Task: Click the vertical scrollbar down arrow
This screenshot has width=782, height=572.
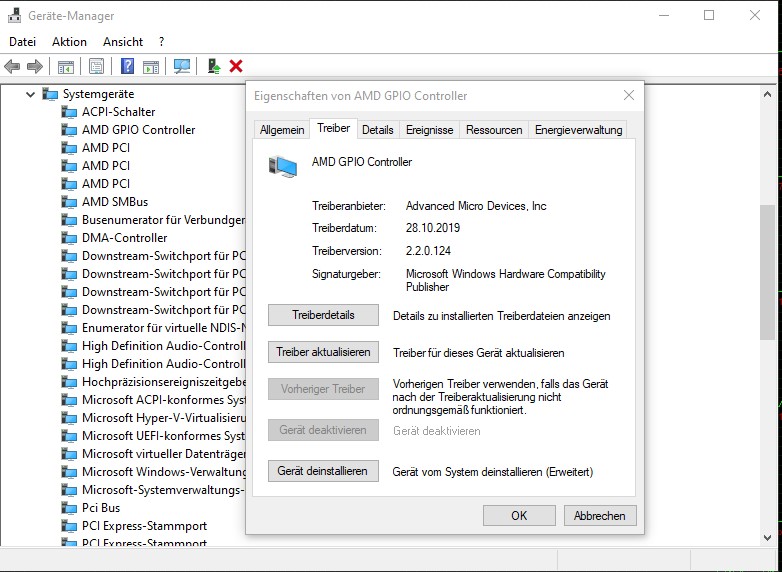Action: coord(767,538)
